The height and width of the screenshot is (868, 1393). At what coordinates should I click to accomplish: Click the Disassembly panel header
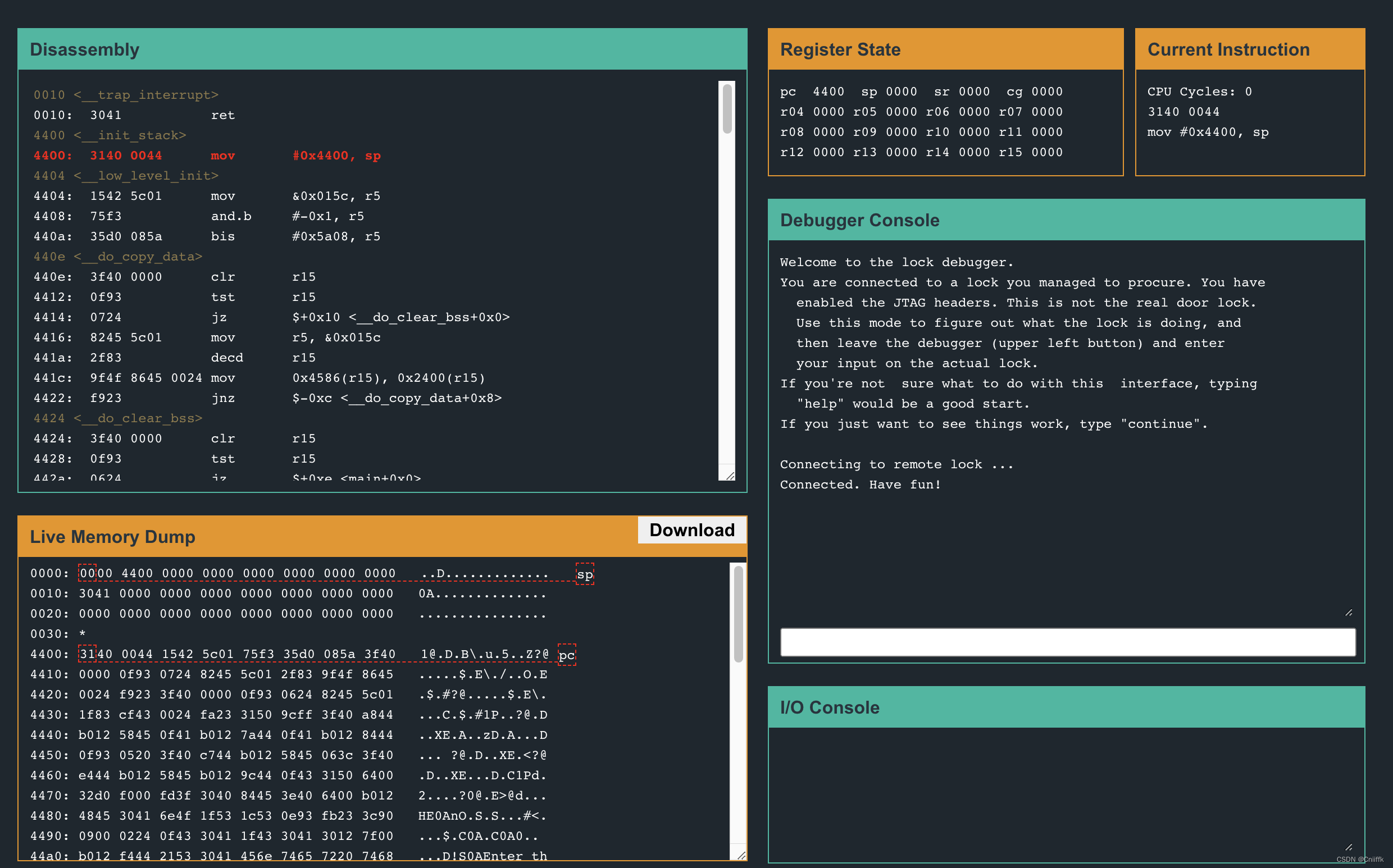click(x=383, y=49)
